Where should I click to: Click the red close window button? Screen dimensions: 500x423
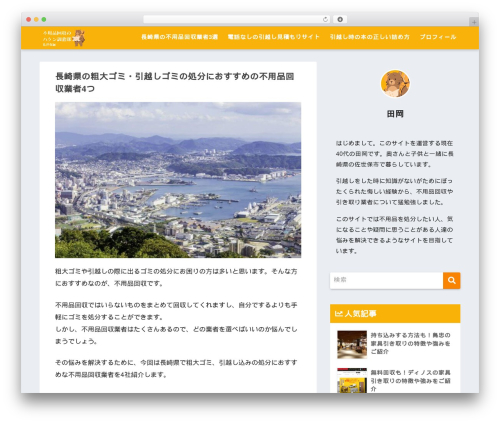click(x=29, y=19)
